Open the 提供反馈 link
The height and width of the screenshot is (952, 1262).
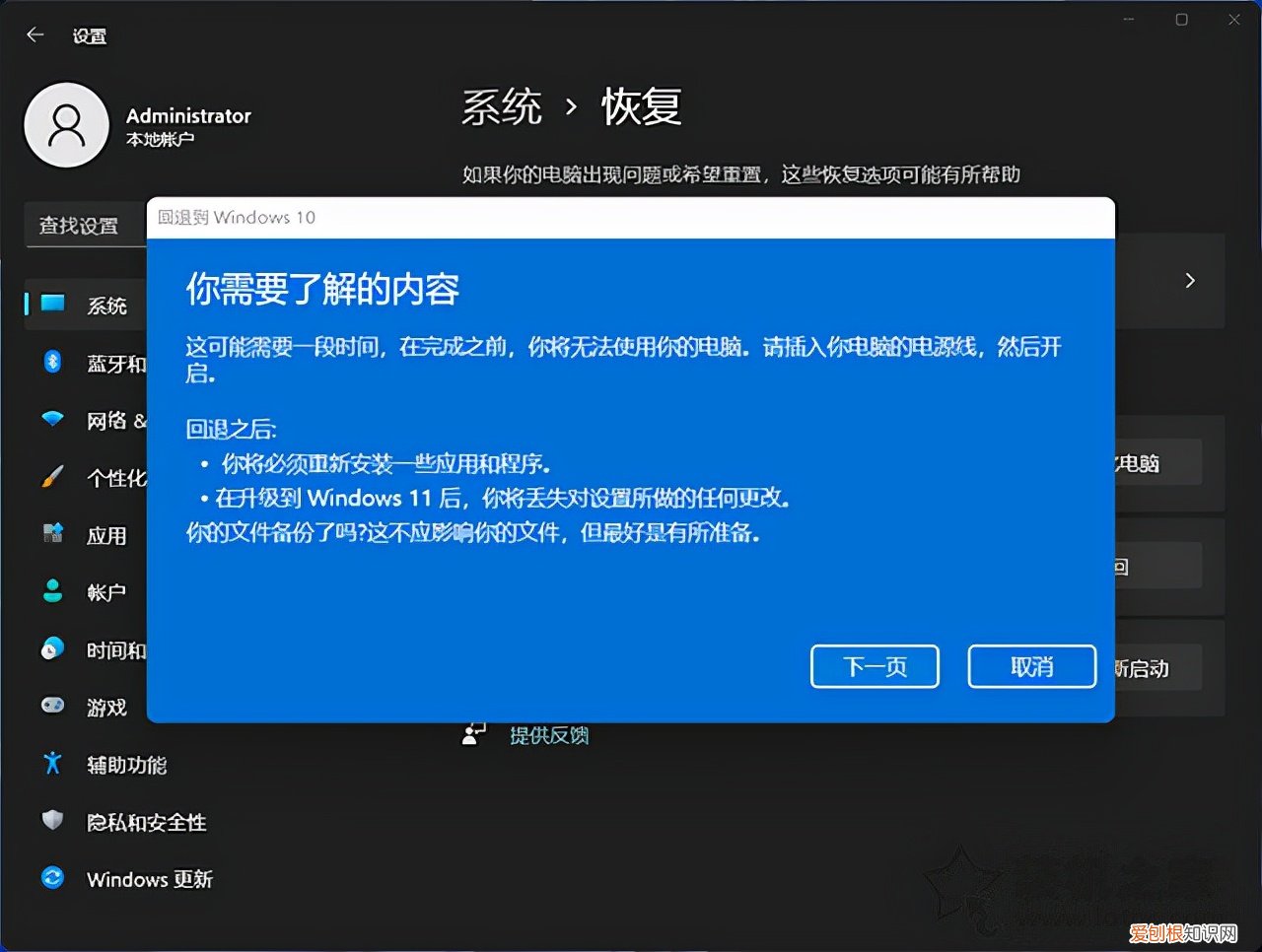548,733
